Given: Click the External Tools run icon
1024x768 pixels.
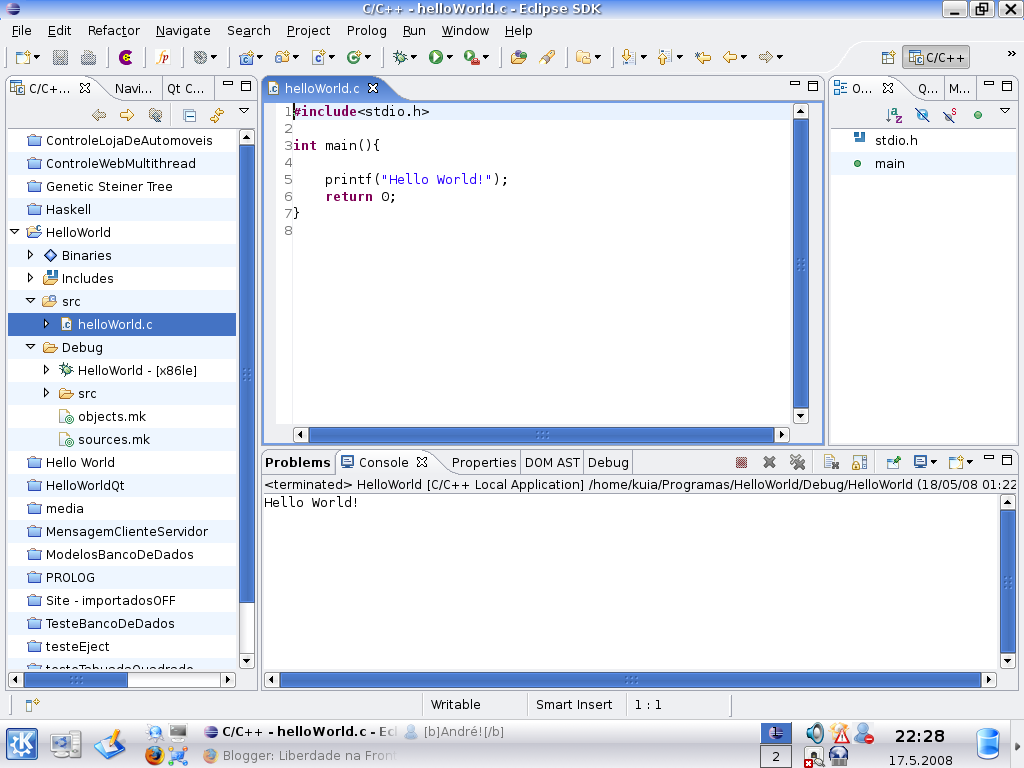Looking at the screenshot, I should (x=472, y=57).
